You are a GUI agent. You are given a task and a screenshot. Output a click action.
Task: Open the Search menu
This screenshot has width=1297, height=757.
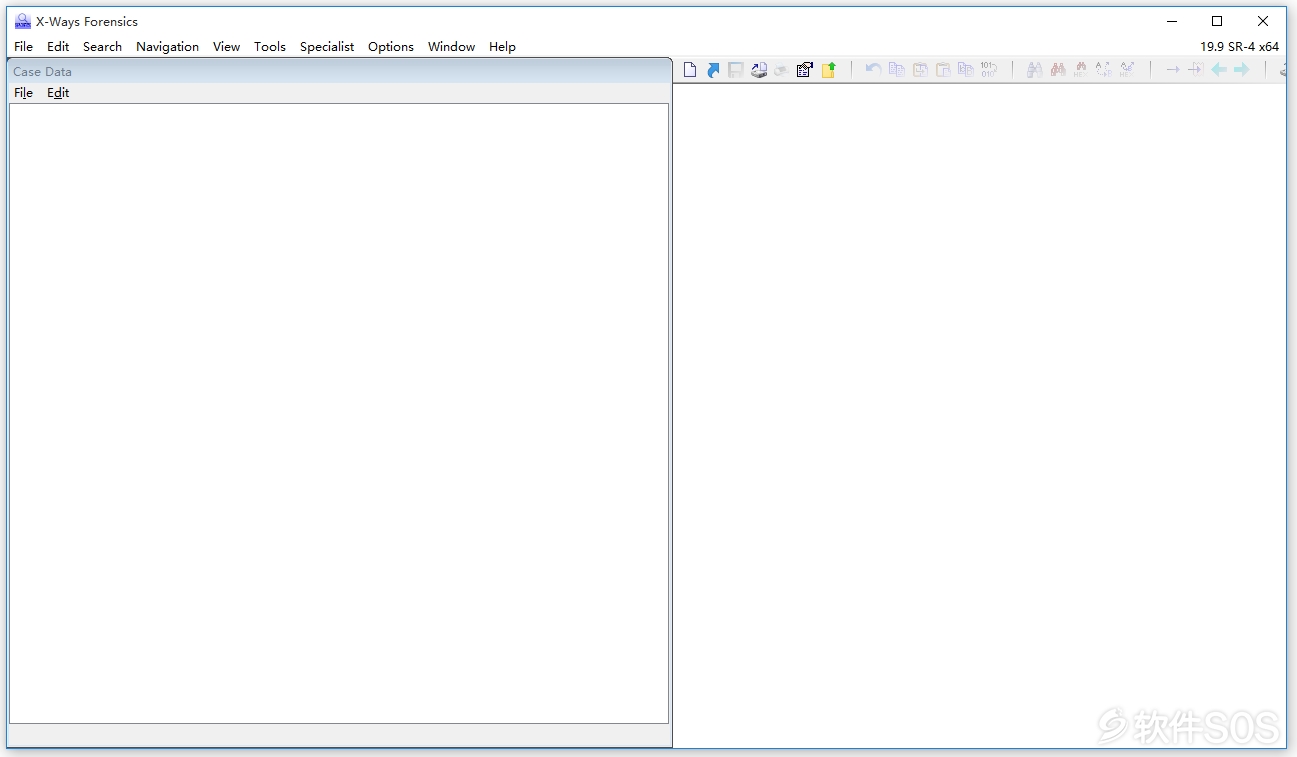click(x=102, y=46)
